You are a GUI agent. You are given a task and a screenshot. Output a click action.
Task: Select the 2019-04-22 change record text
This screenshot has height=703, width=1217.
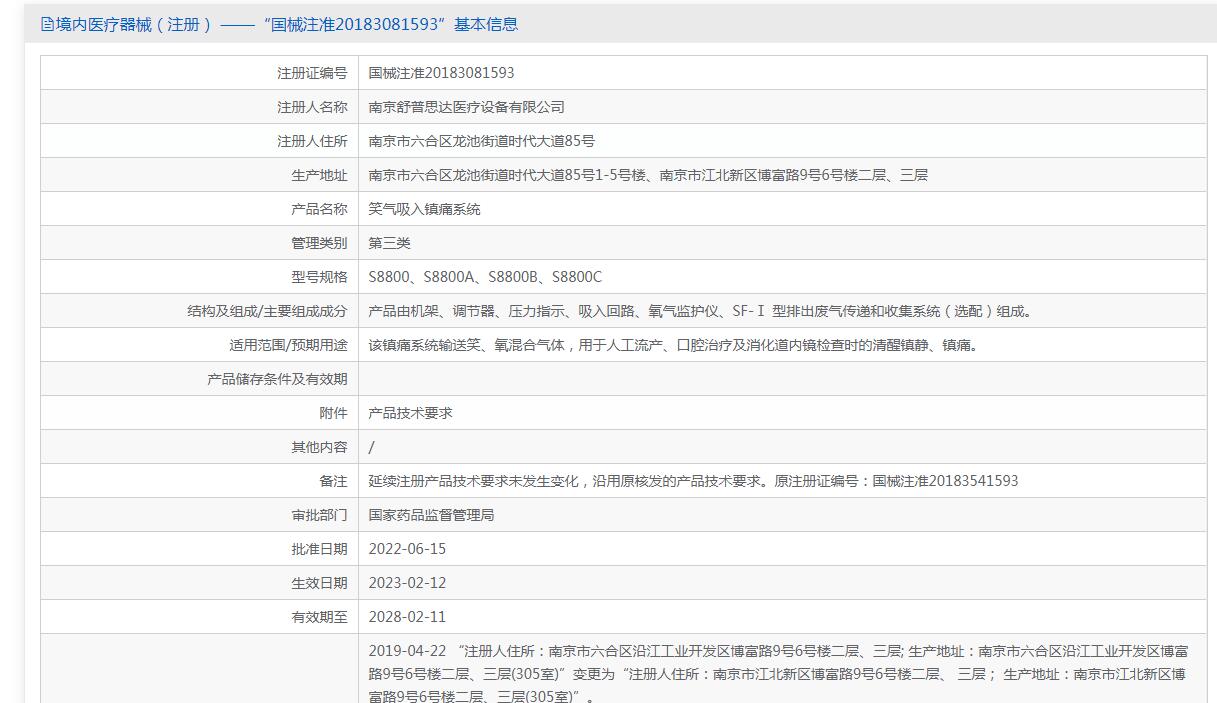[778, 673]
